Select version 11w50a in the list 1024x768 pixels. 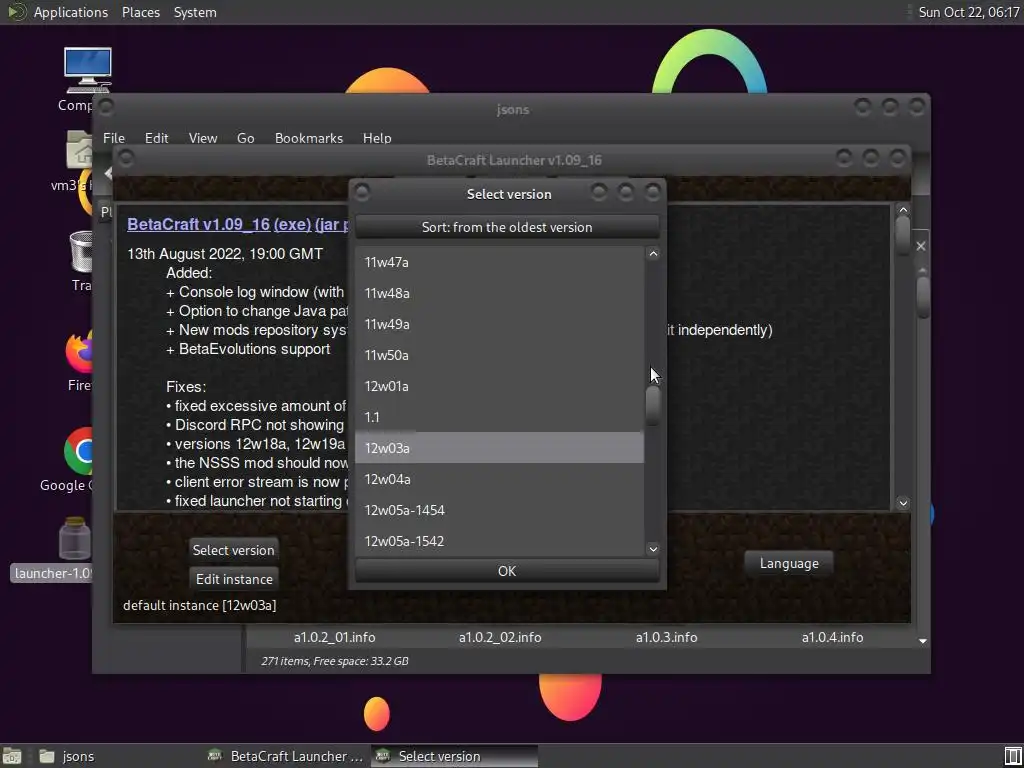tap(499, 355)
